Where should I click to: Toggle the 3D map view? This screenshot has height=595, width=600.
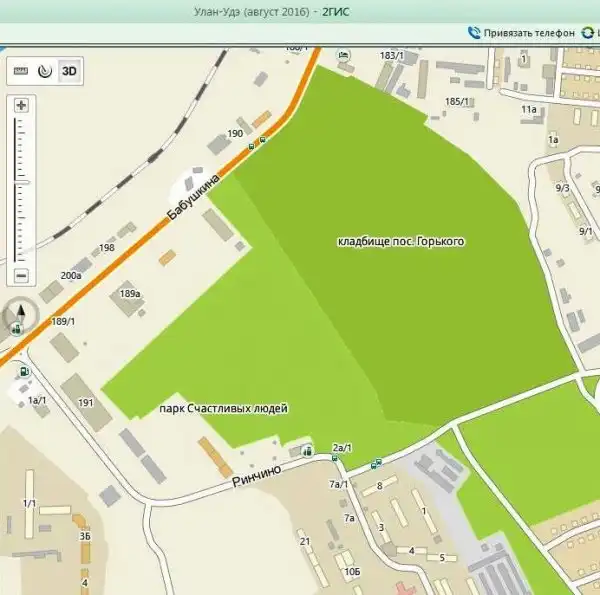click(x=69, y=71)
